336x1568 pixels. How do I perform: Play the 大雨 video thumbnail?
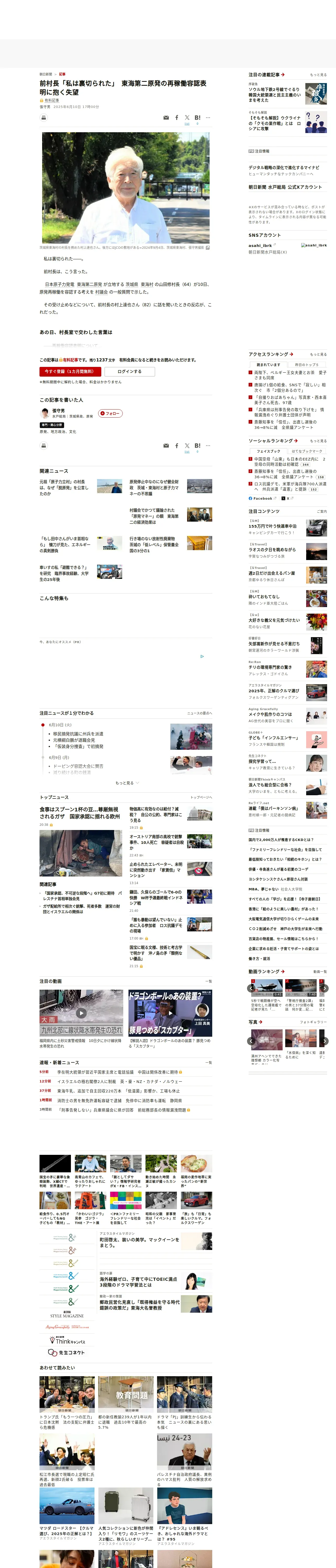point(81,1013)
